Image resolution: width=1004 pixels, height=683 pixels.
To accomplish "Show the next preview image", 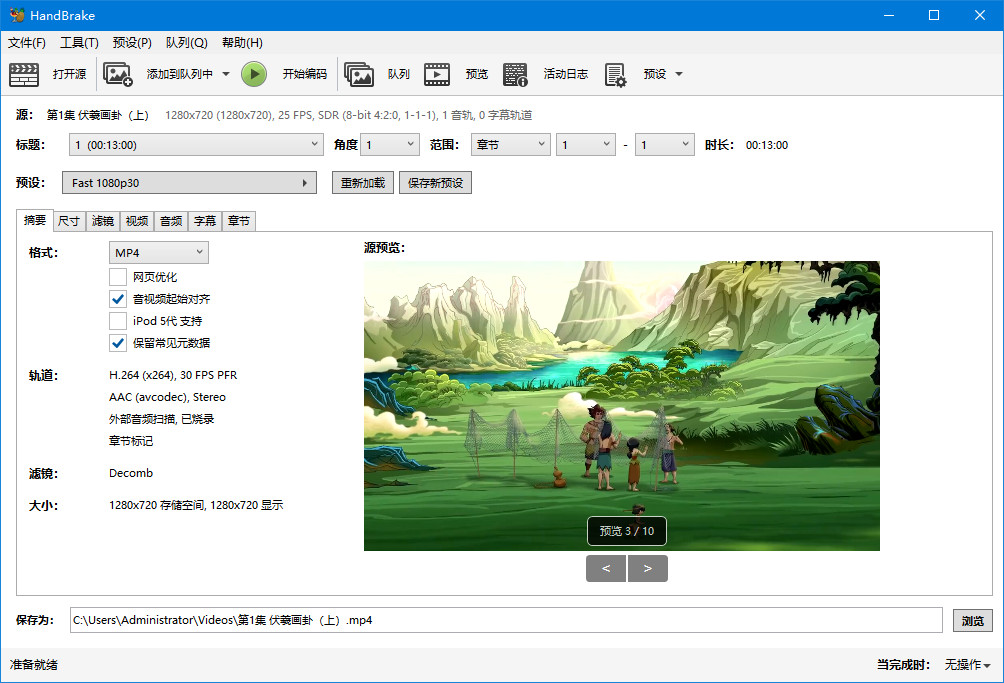I will point(647,568).
